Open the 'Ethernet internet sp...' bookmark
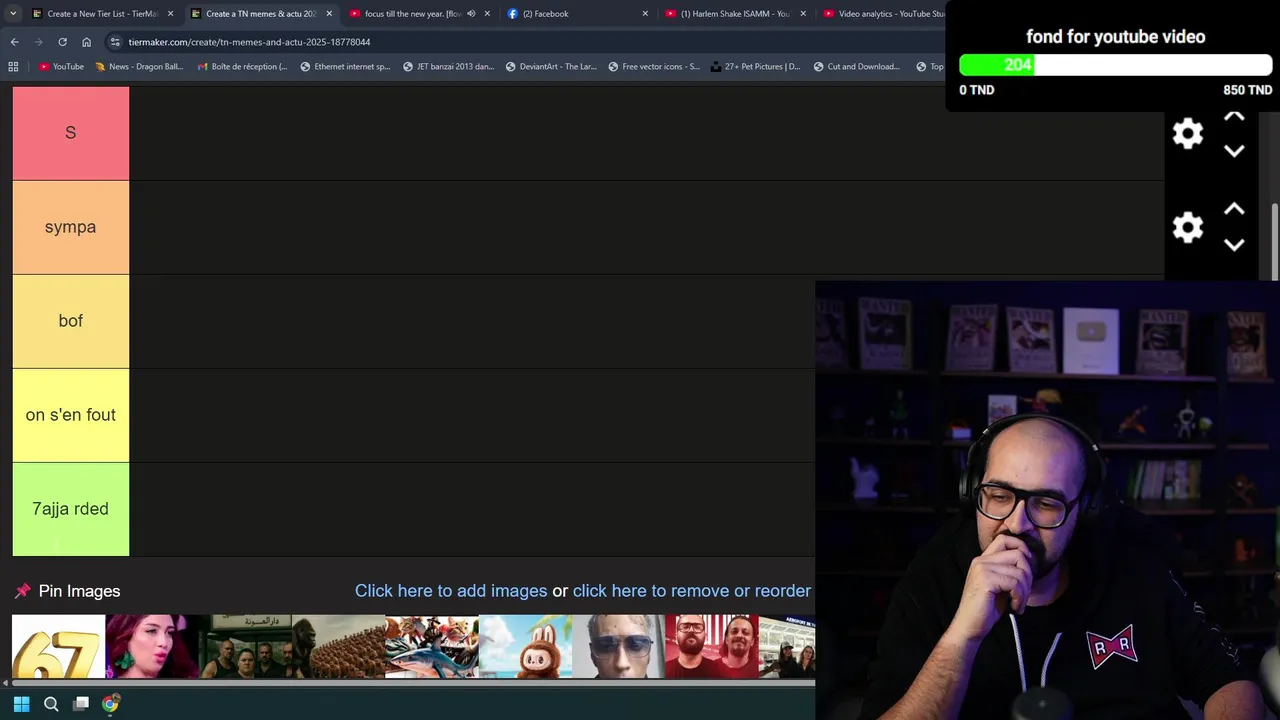1280x720 pixels. [345, 67]
